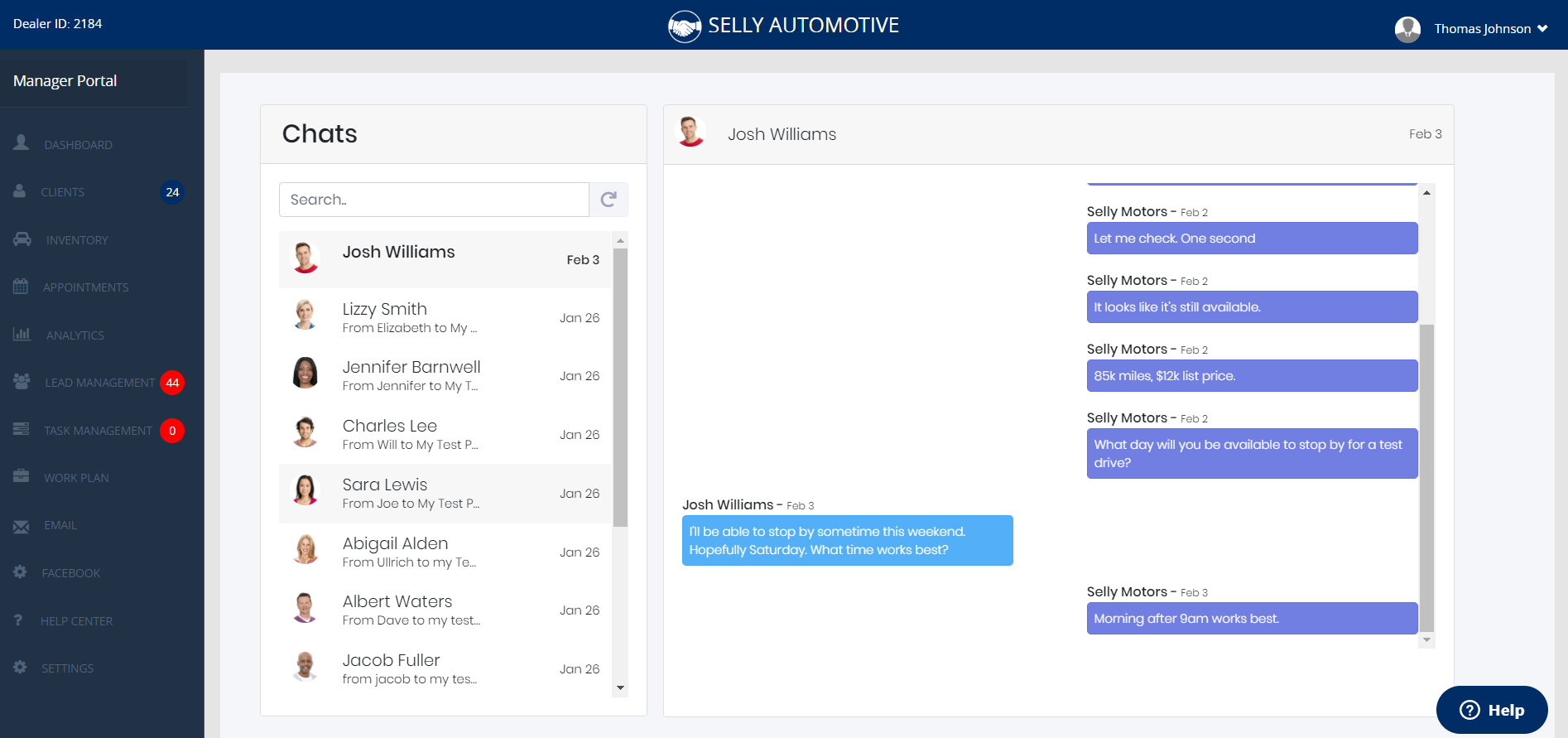Screen dimensions: 1568x738
Task: Click the Task Management badge showing 0
Action: pyautogui.click(x=172, y=431)
